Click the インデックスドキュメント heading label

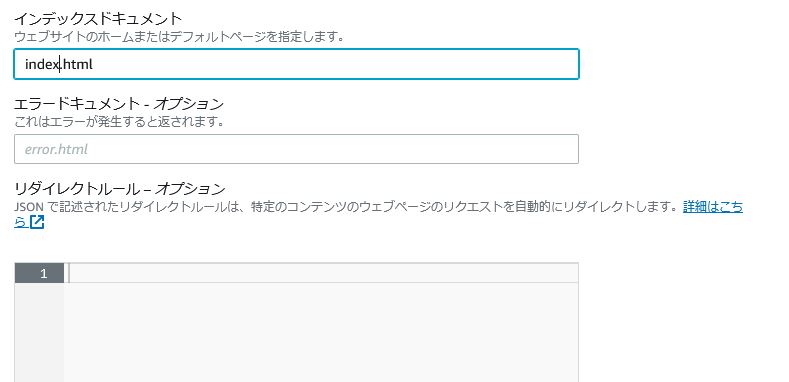point(98,19)
